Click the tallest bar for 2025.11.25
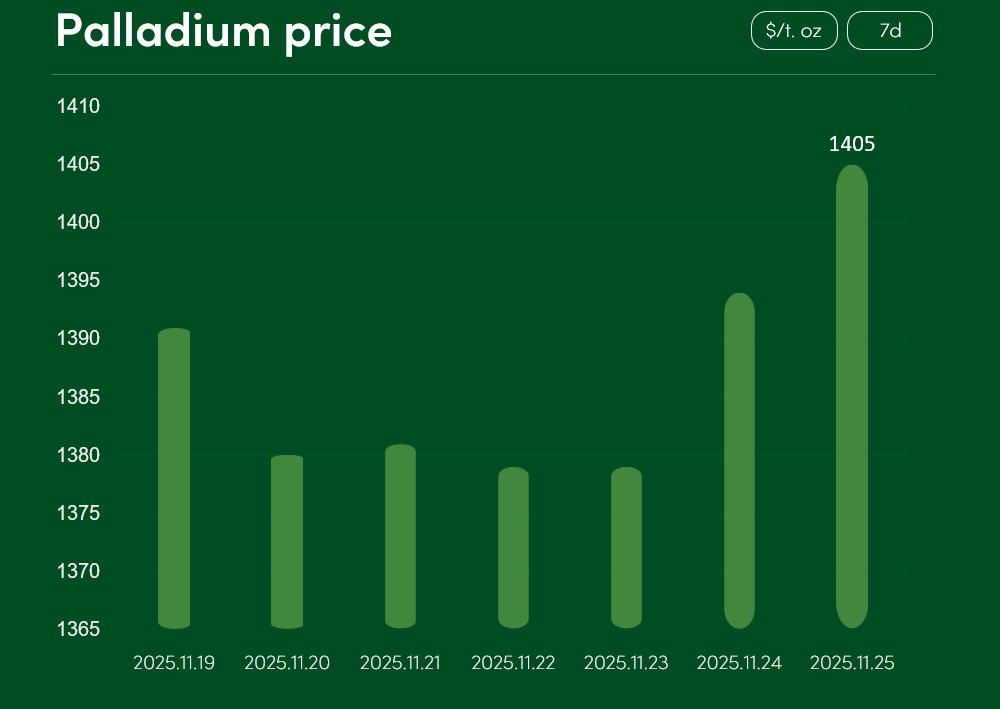Screen dimensions: 1000x709 coord(852,396)
